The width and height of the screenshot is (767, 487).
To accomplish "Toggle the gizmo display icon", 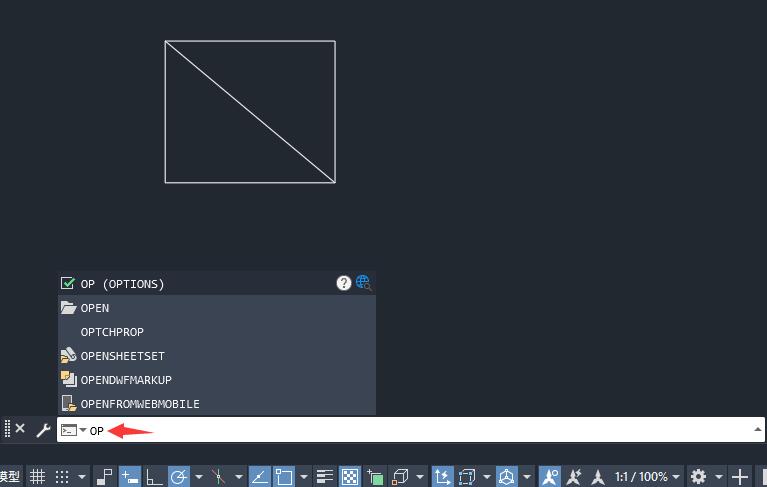I will [x=507, y=476].
